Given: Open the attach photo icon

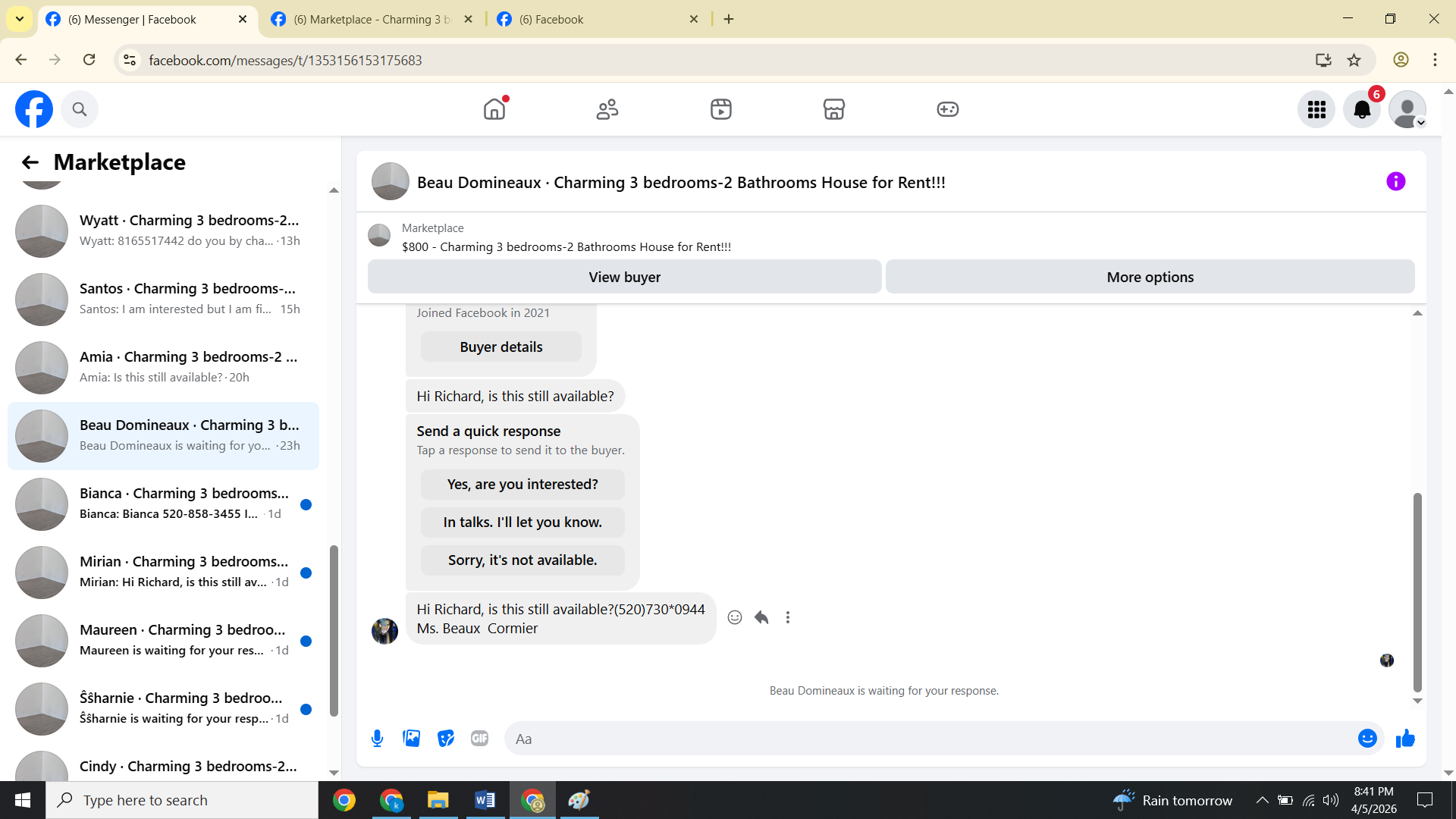Looking at the screenshot, I should tap(411, 739).
